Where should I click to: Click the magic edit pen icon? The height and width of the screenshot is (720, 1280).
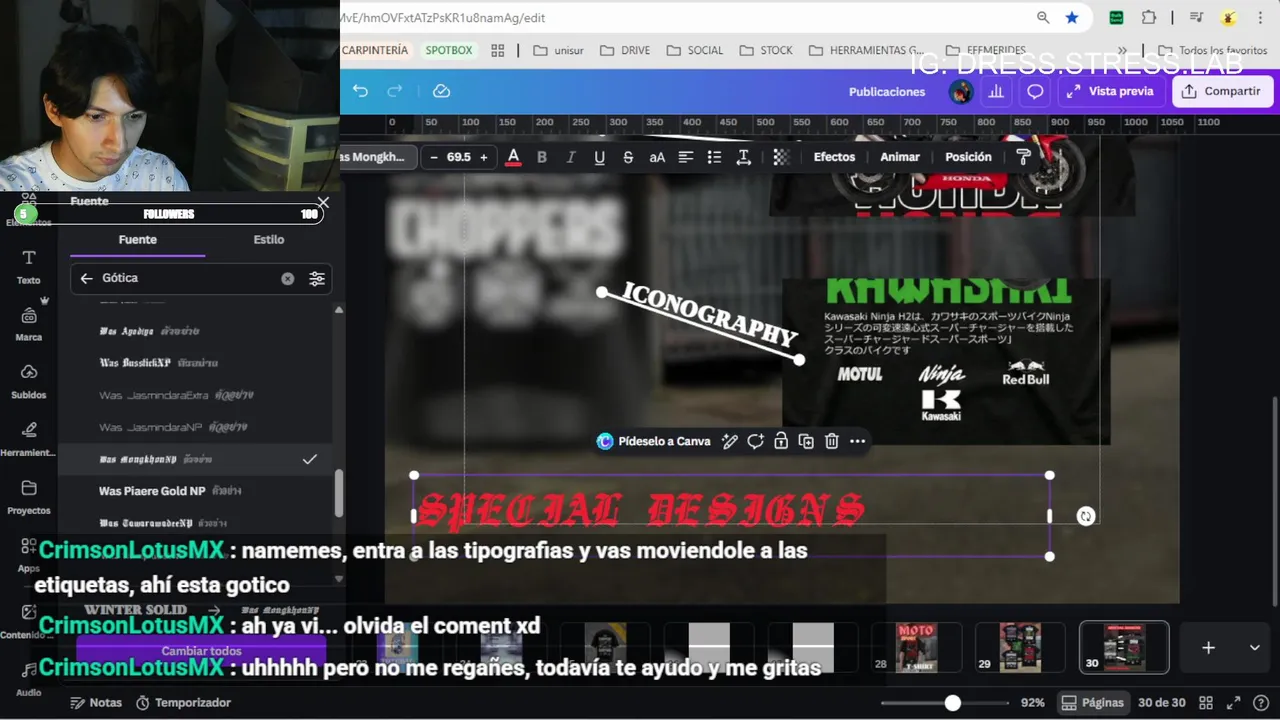[730, 441]
